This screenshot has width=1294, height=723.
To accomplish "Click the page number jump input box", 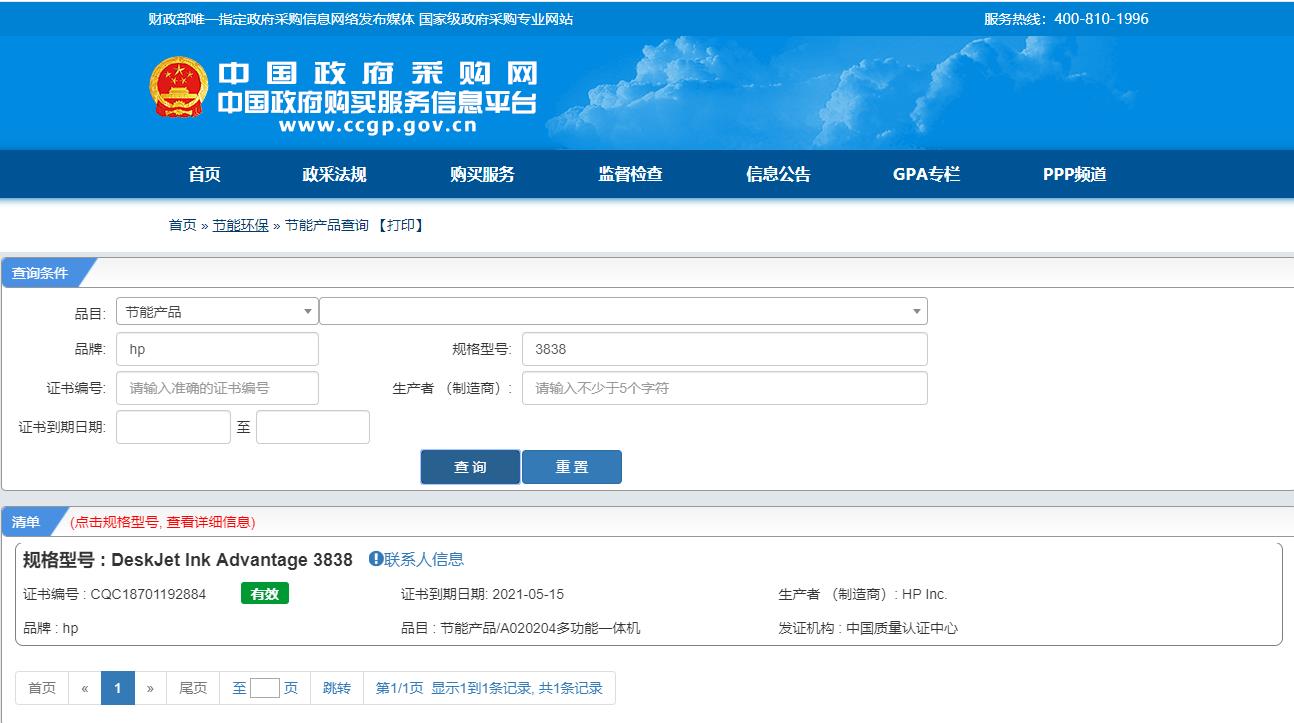I will 265,688.
